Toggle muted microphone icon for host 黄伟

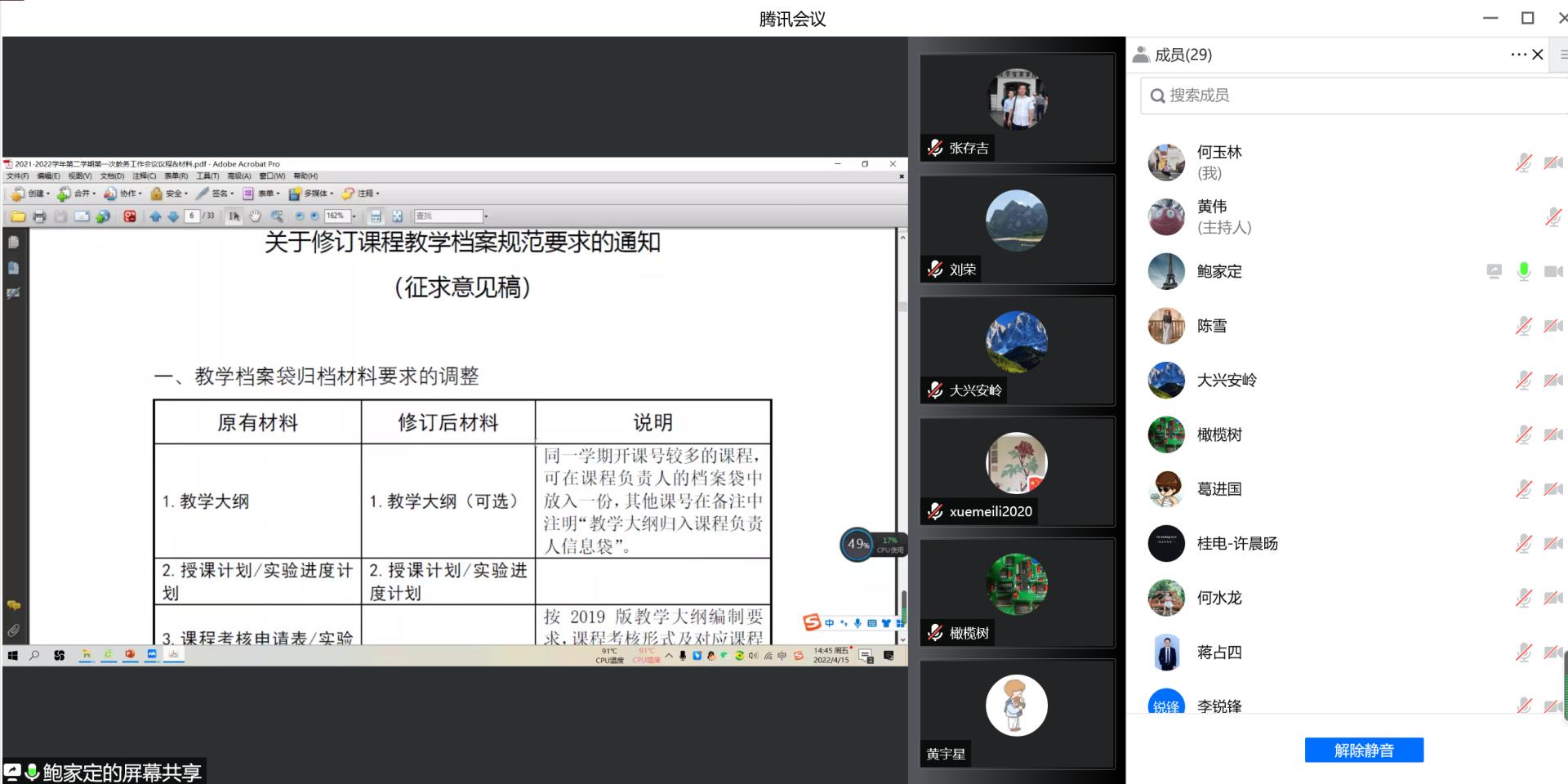(x=1552, y=216)
